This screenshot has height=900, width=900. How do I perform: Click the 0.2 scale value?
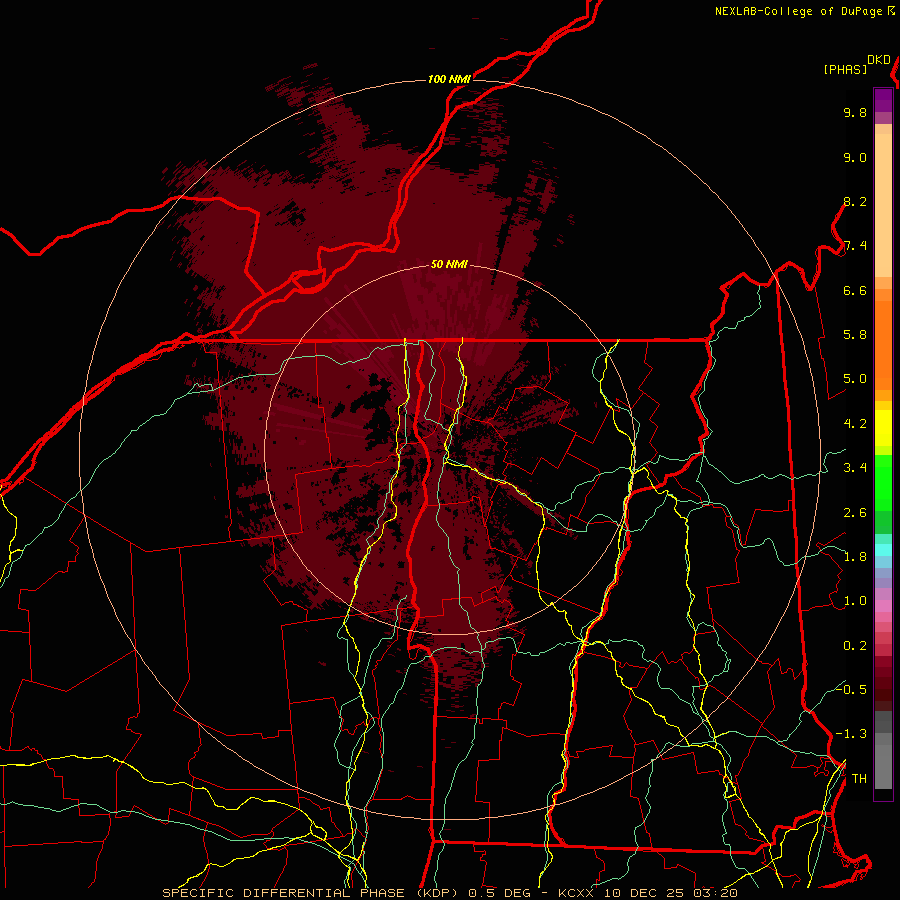(855, 646)
